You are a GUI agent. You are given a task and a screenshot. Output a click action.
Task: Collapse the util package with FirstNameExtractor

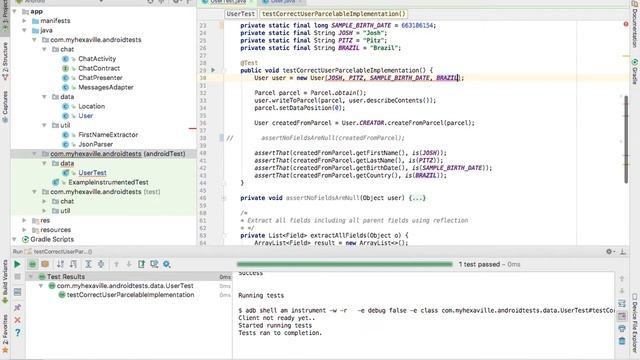[x=44, y=125]
